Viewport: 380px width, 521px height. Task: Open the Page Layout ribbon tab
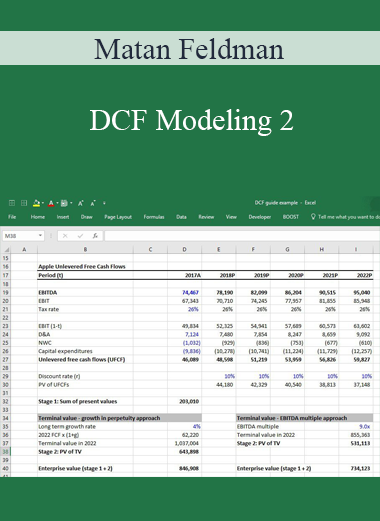click(x=118, y=217)
